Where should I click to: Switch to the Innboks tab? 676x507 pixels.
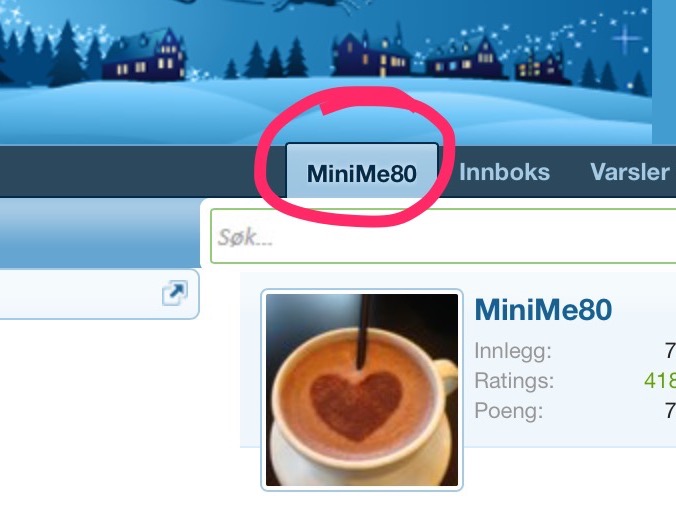tap(504, 172)
